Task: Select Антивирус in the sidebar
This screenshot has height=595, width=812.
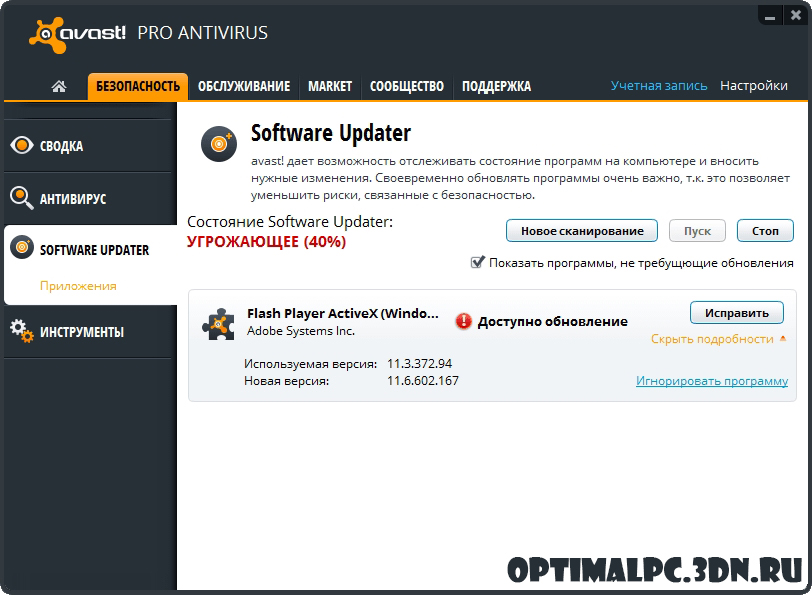Action: pos(90,198)
